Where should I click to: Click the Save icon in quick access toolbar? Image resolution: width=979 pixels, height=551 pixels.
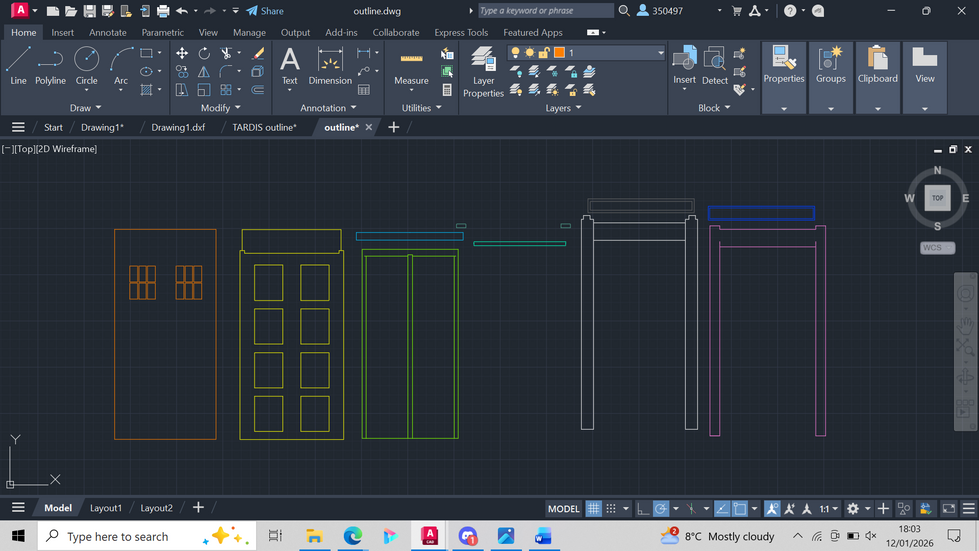point(90,11)
